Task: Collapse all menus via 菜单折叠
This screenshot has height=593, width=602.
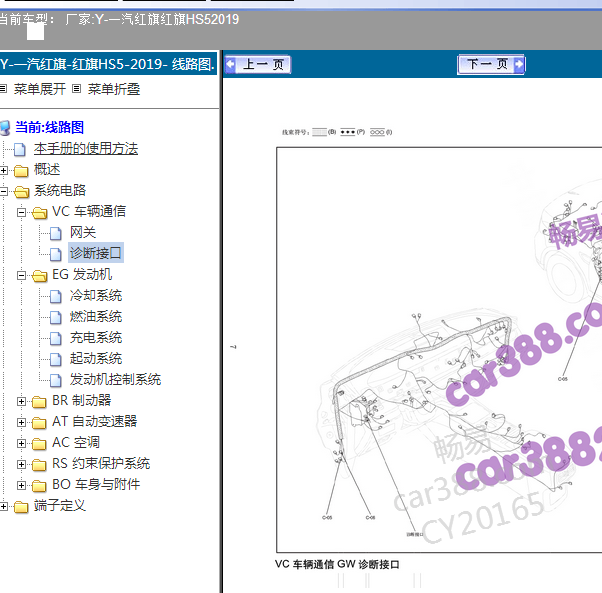Action: point(114,89)
